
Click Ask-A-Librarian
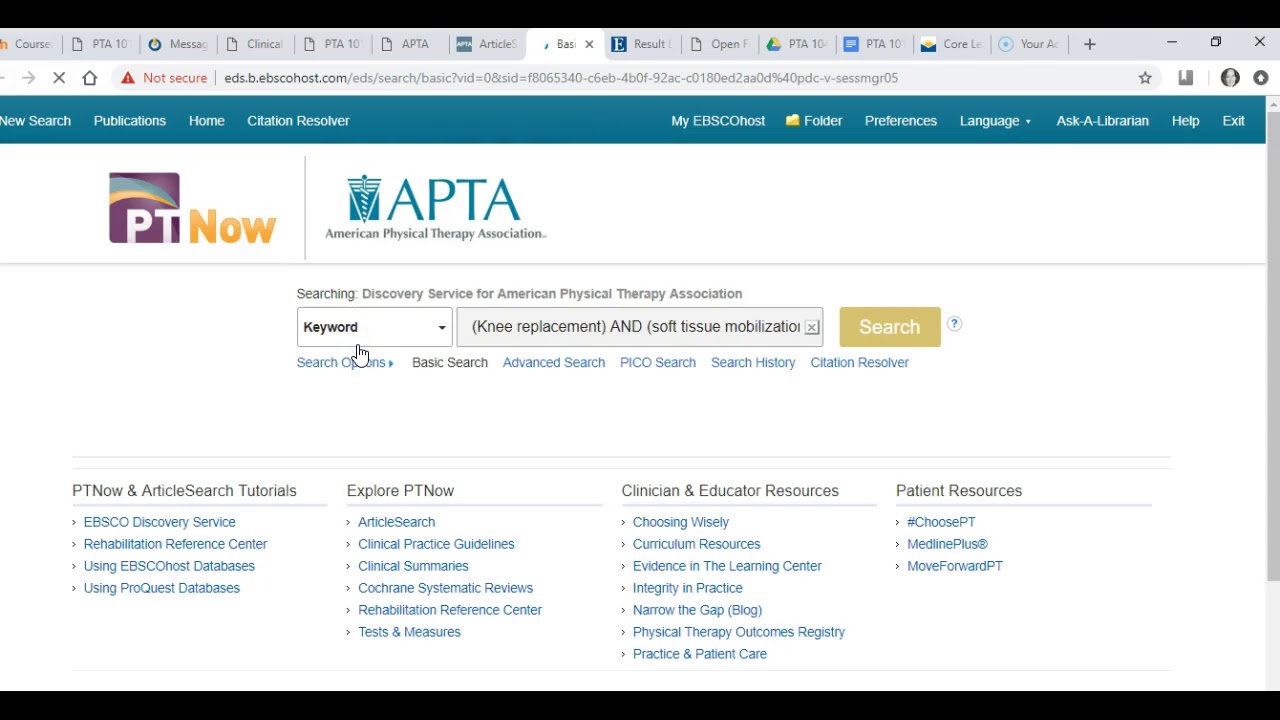1103,121
